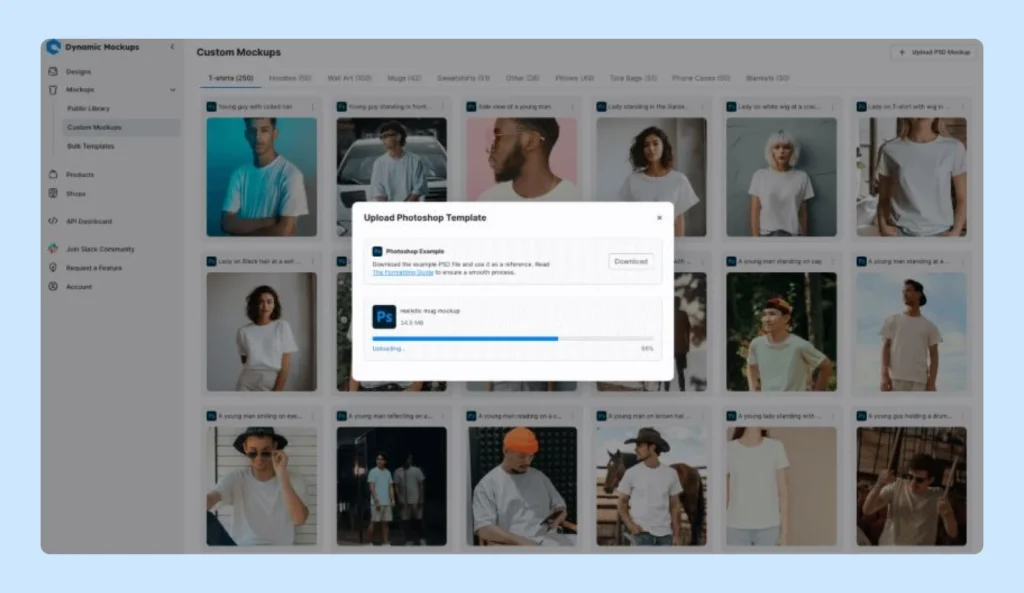Close the Upload Photoshop Template dialog

pos(659,217)
